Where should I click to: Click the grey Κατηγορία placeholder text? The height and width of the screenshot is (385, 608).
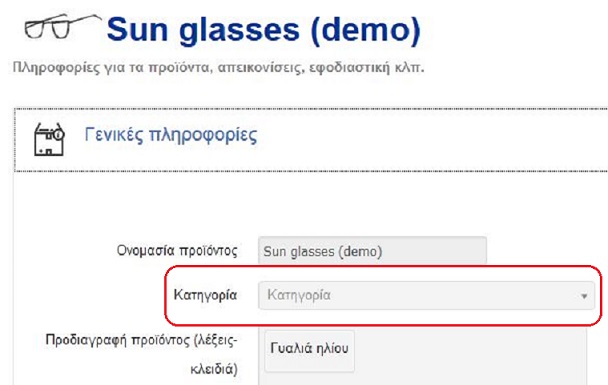(x=299, y=295)
